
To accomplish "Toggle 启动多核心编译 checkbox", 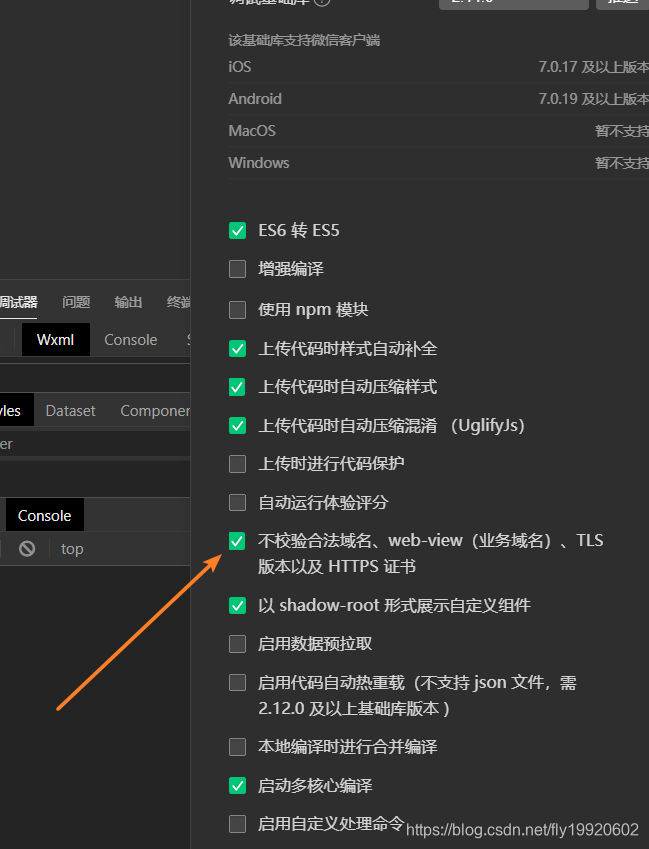I will [237, 786].
